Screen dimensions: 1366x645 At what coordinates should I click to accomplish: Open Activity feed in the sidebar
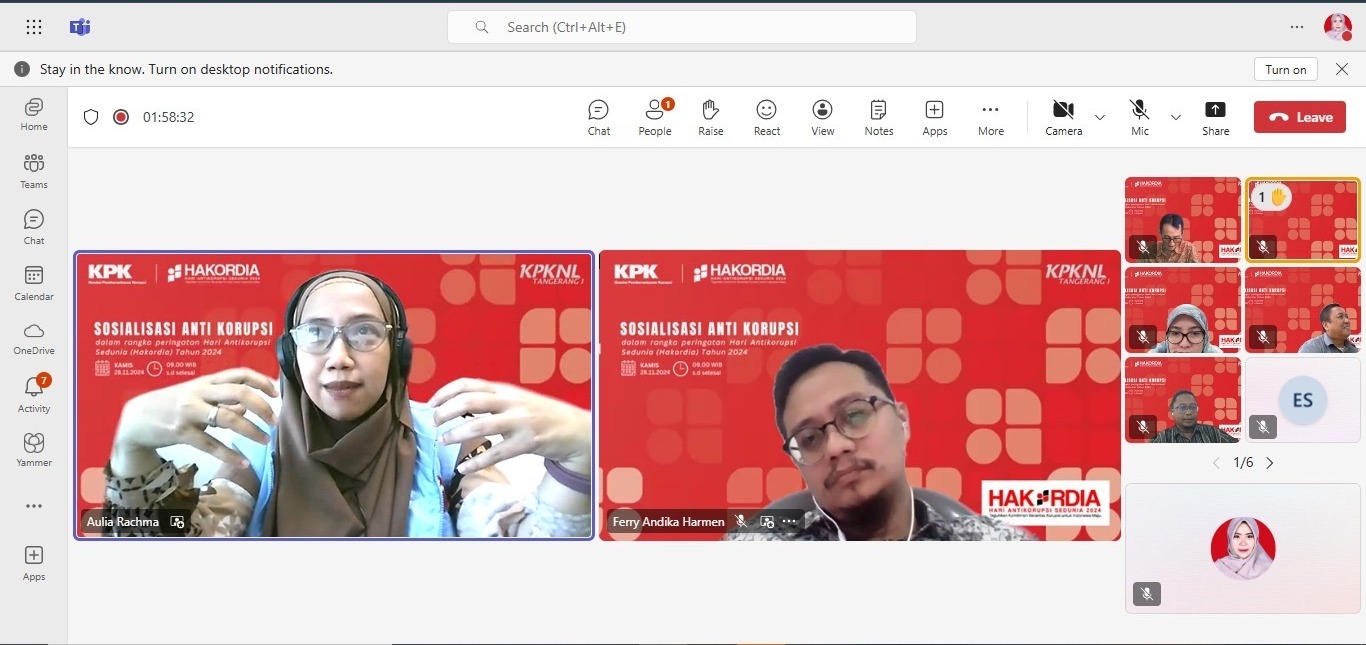pos(34,393)
